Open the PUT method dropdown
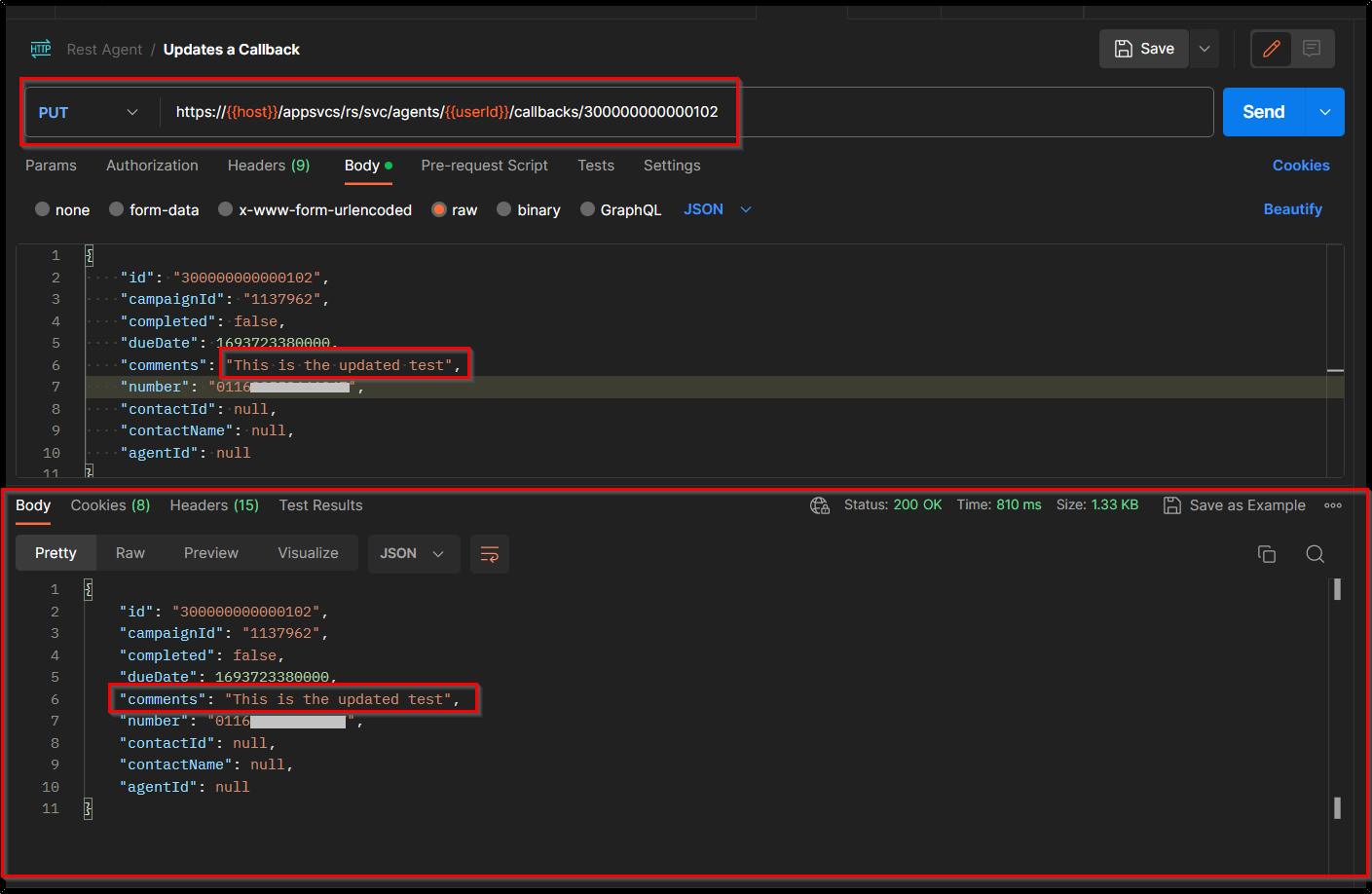 (x=88, y=113)
